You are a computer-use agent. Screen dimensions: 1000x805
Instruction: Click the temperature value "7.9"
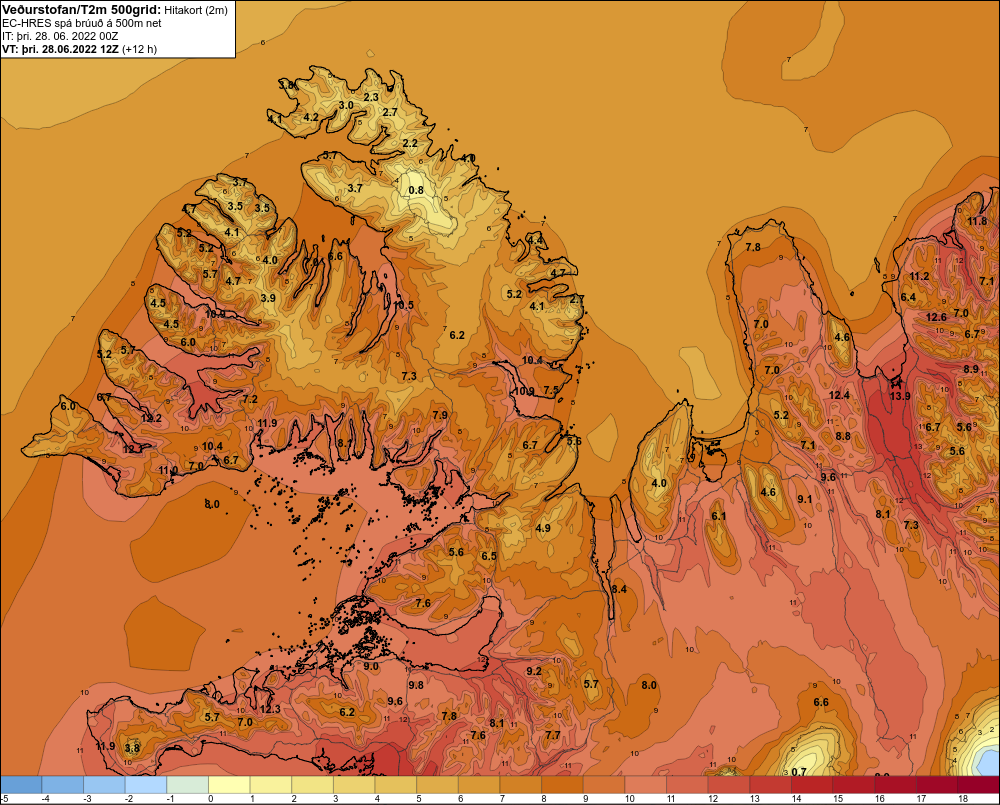coord(440,415)
